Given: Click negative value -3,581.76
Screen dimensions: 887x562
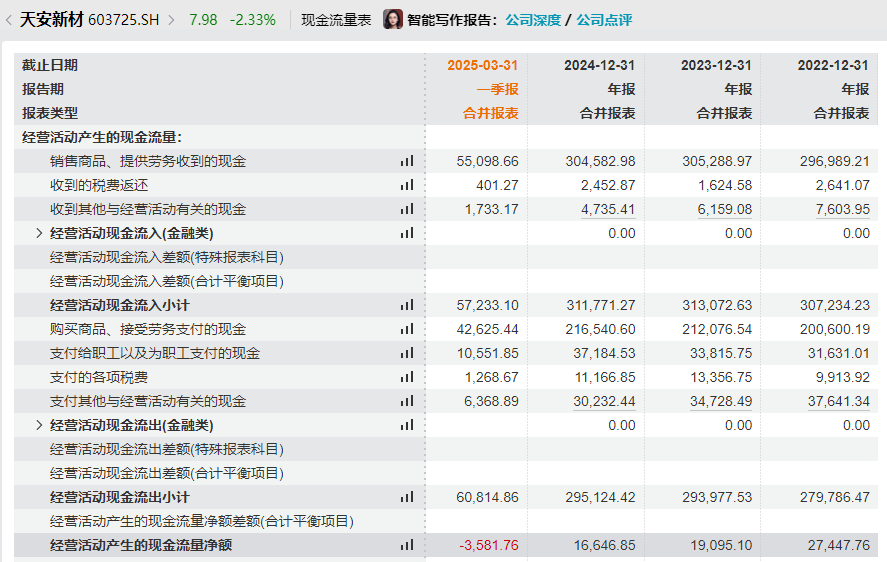Looking at the screenshot, I should [489, 545].
